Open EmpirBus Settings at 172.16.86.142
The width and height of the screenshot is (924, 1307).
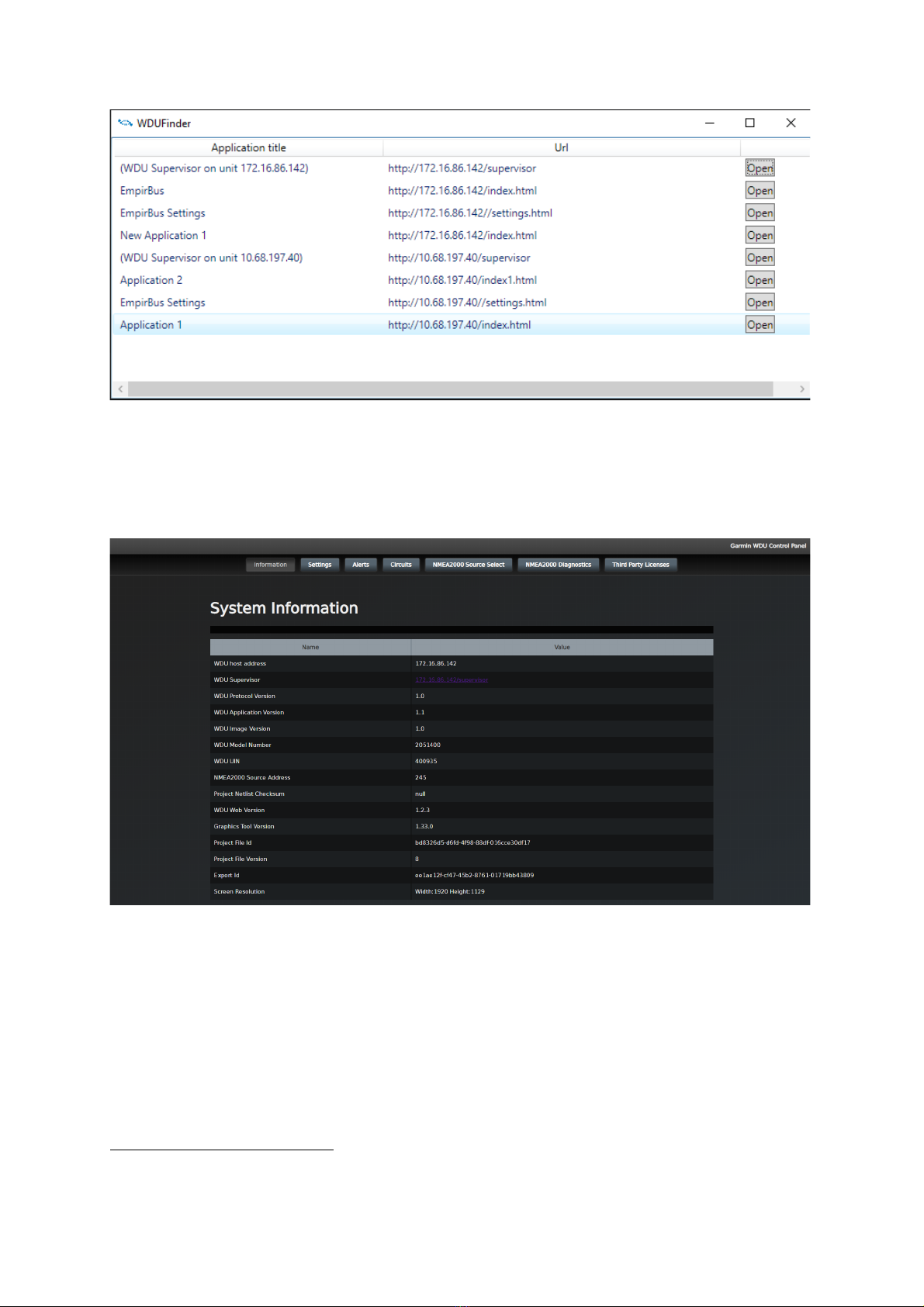pos(760,213)
